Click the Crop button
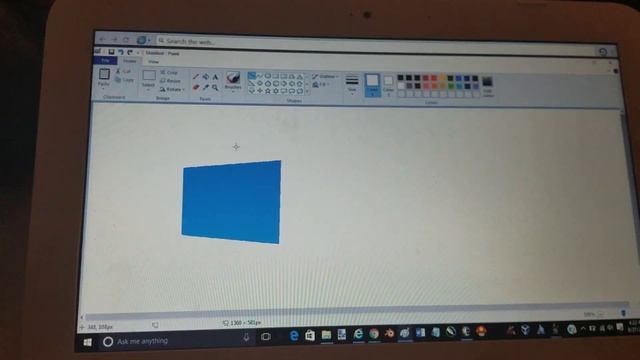Image resolution: width=640 pixels, height=360 pixels. click(x=170, y=73)
